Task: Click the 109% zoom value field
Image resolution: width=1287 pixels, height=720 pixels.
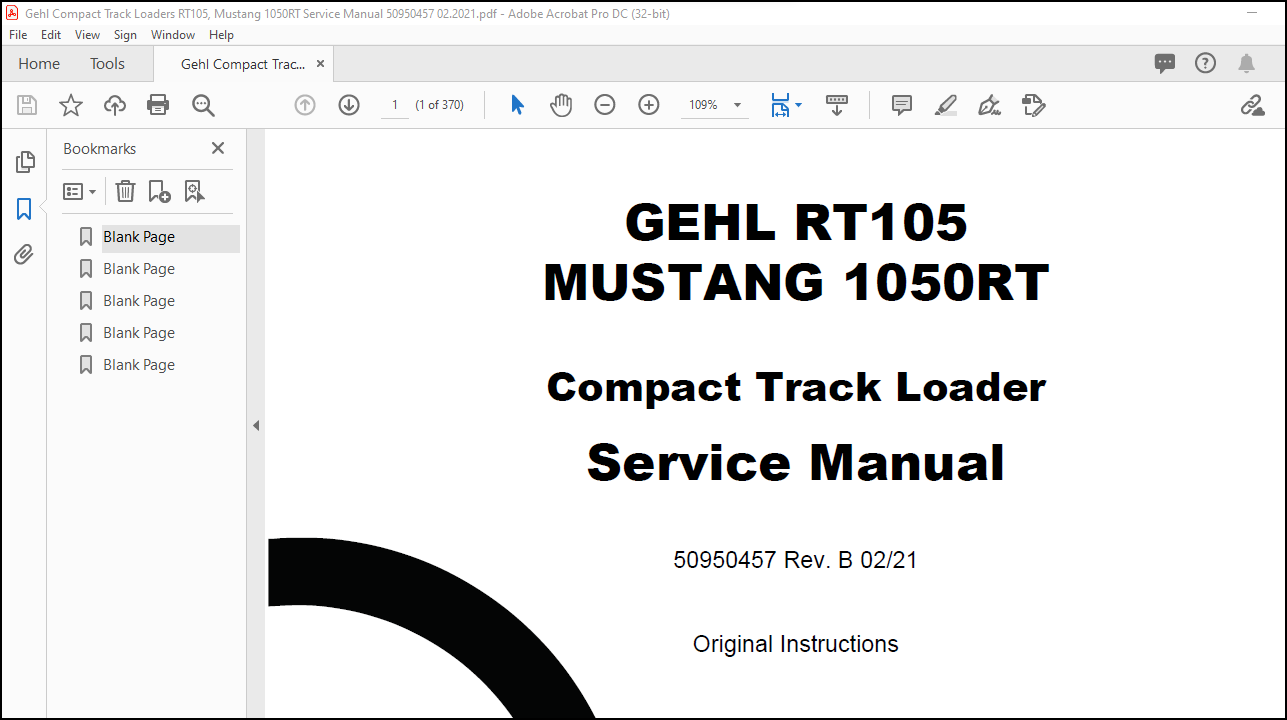Action: [704, 105]
